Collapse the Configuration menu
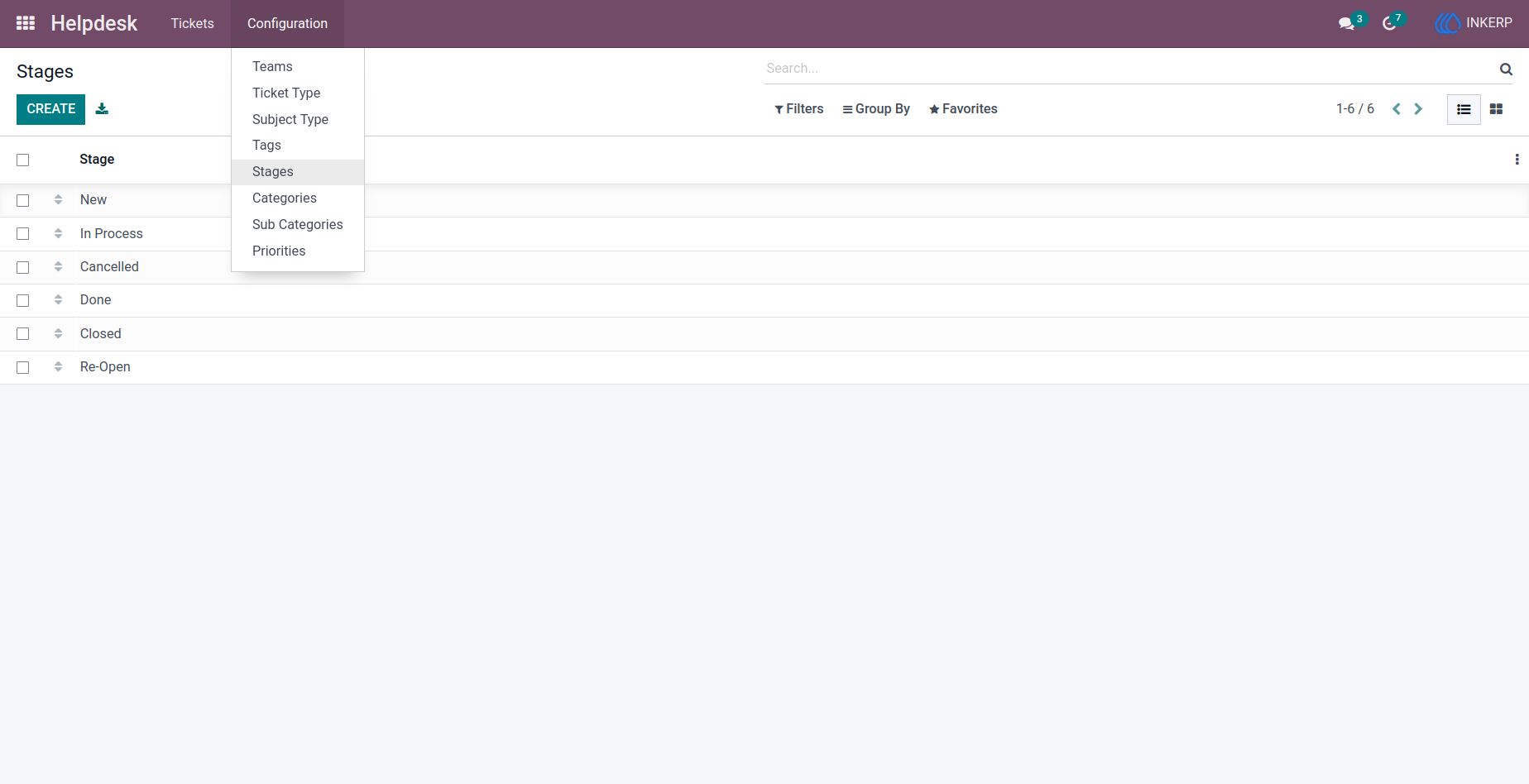Image resolution: width=1529 pixels, height=784 pixels. [x=287, y=23]
